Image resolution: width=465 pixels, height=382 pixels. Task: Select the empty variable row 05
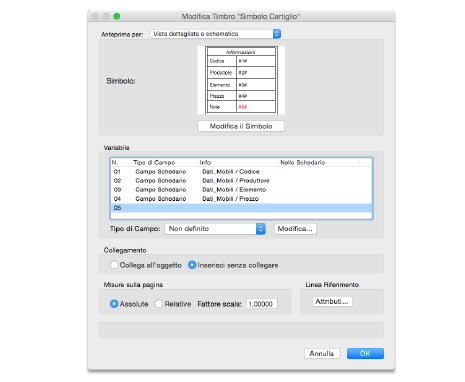pos(241,208)
